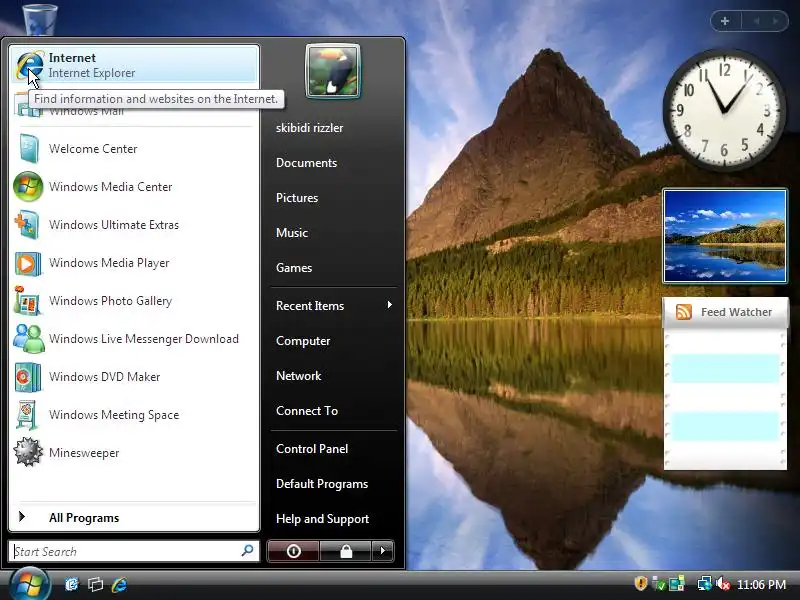
Task: Click the Feed Watcher RSS icon
Action: tap(684, 312)
